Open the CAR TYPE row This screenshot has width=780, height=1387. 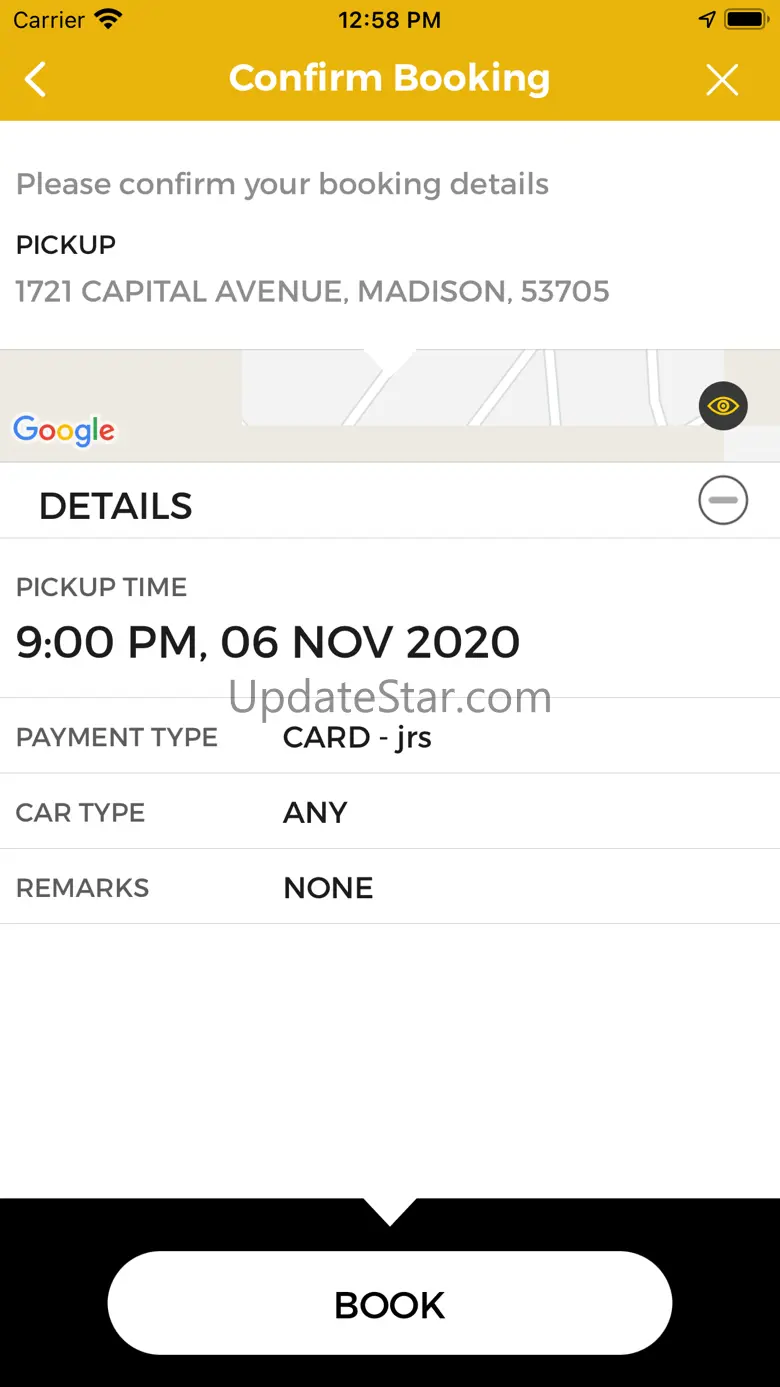pos(390,812)
